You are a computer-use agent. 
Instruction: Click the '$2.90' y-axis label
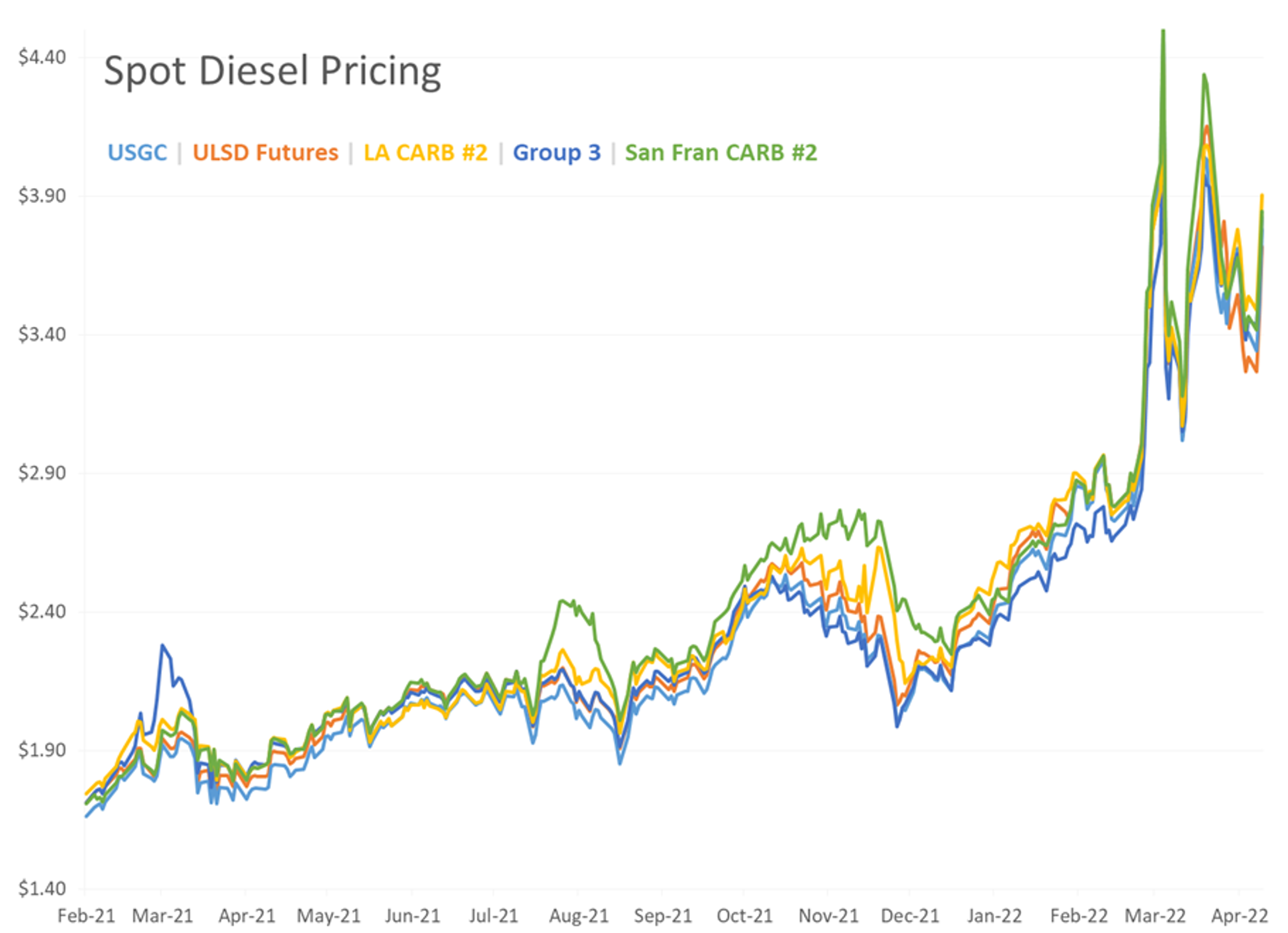pos(42,473)
